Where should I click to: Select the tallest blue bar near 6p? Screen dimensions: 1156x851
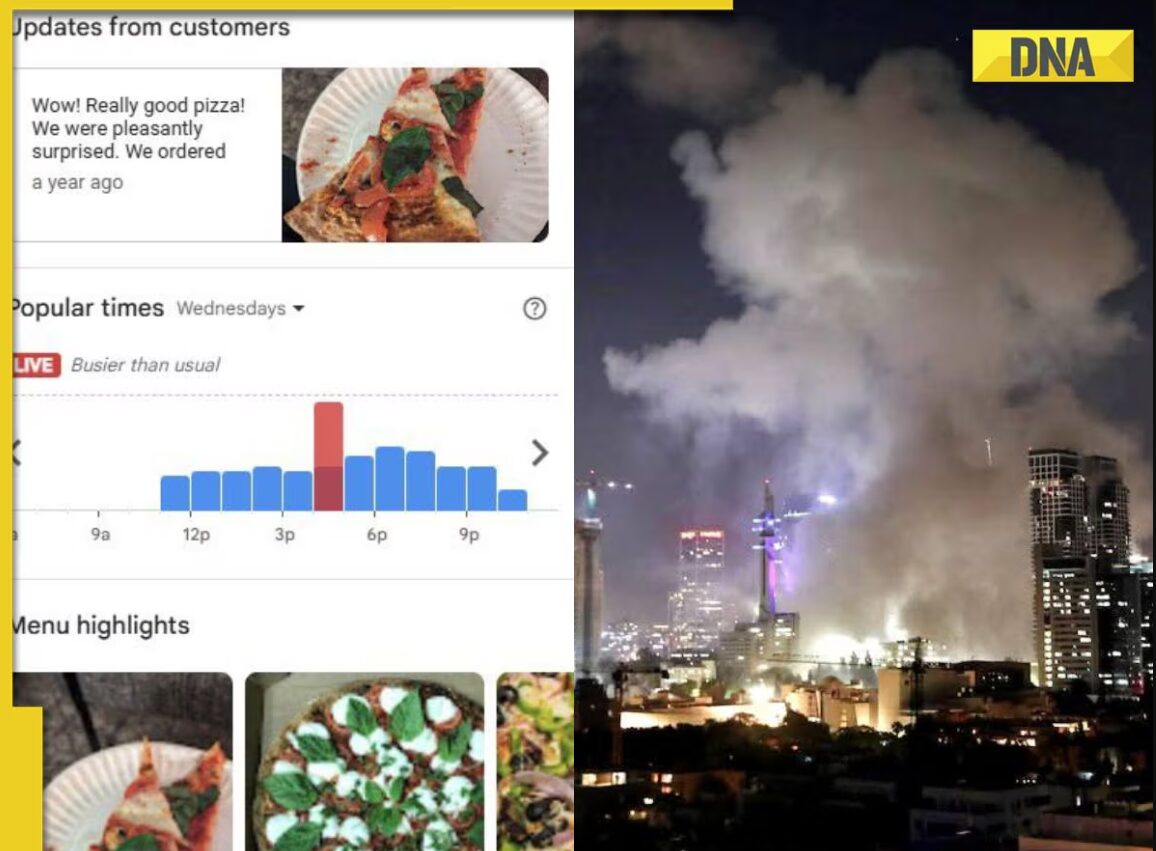389,478
